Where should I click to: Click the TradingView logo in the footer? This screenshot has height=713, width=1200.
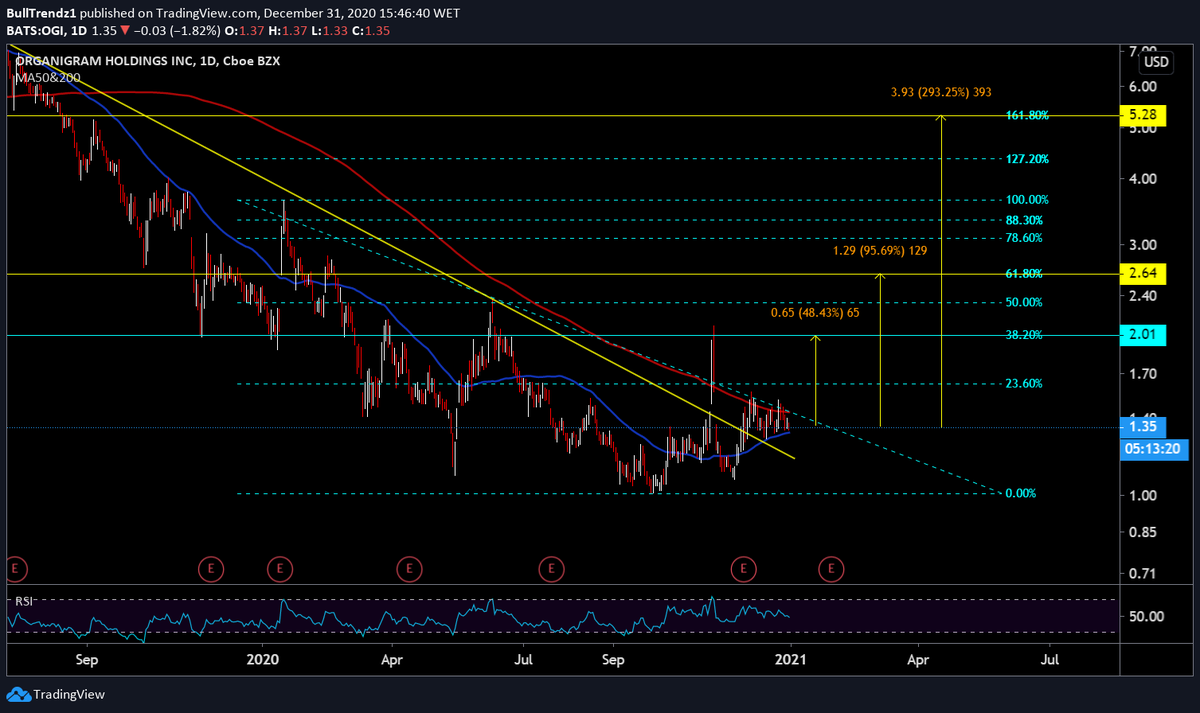click(55, 694)
